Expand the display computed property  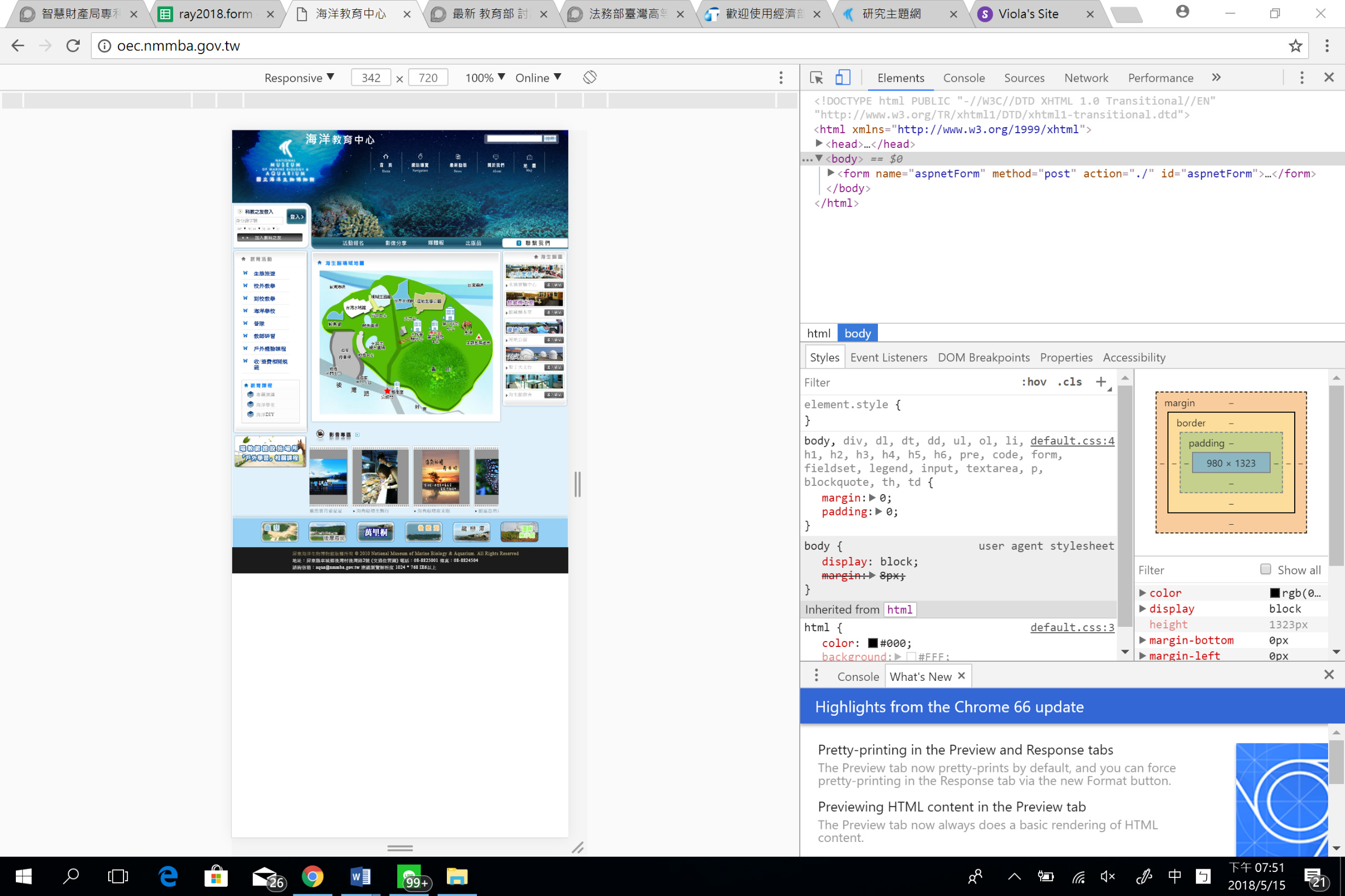coord(1142,609)
